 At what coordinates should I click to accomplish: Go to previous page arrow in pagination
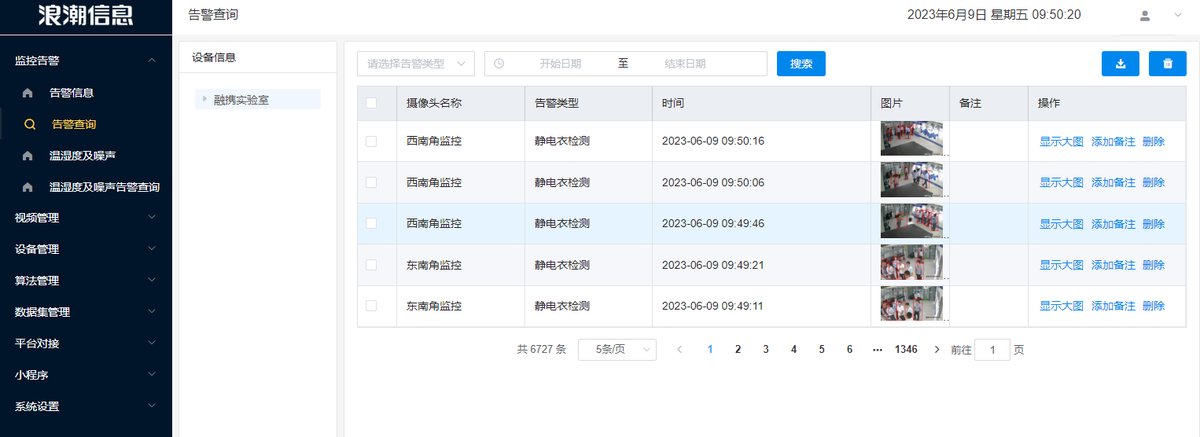click(x=680, y=349)
